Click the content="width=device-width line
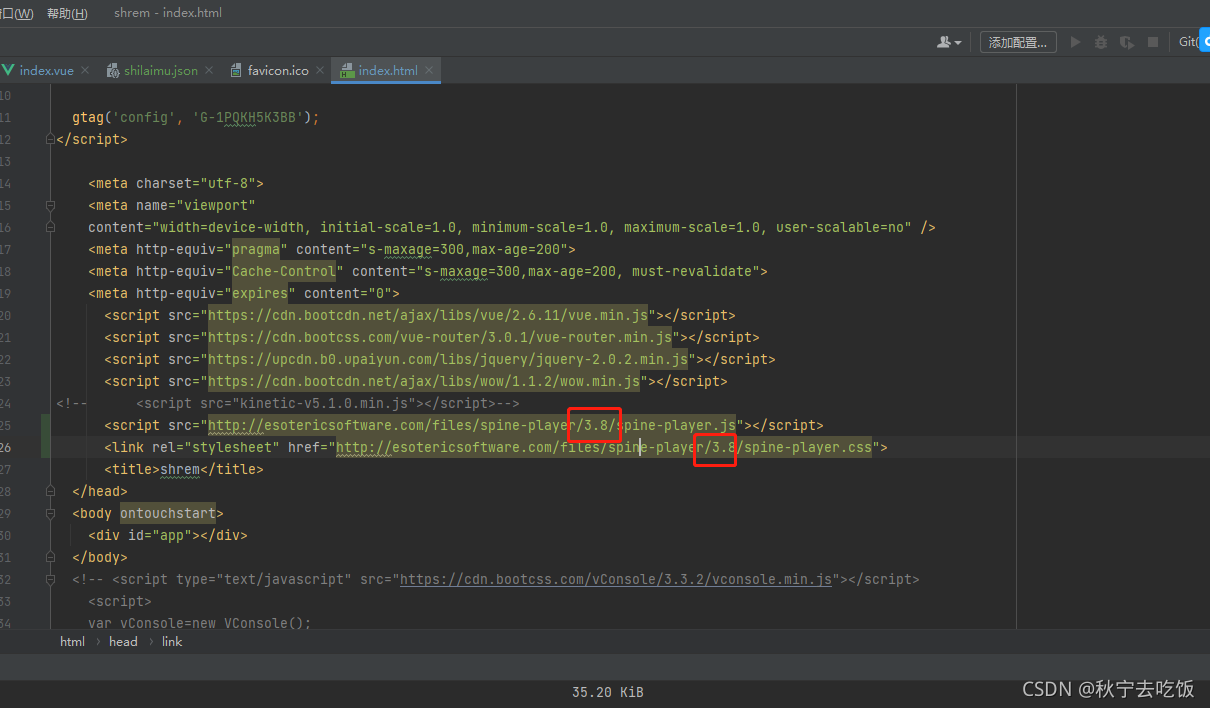Image resolution: width=1210 pixels, height=708 pixels. (x=512, y=227)
